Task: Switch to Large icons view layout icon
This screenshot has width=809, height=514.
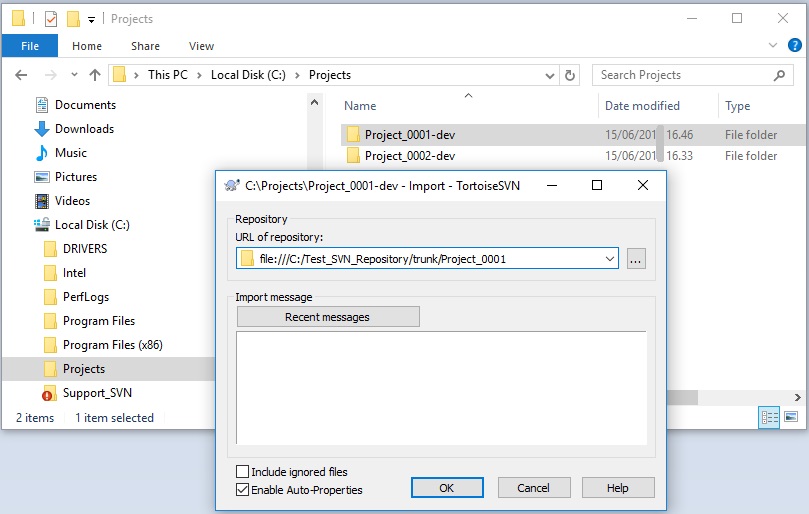Action: [791, 416]
